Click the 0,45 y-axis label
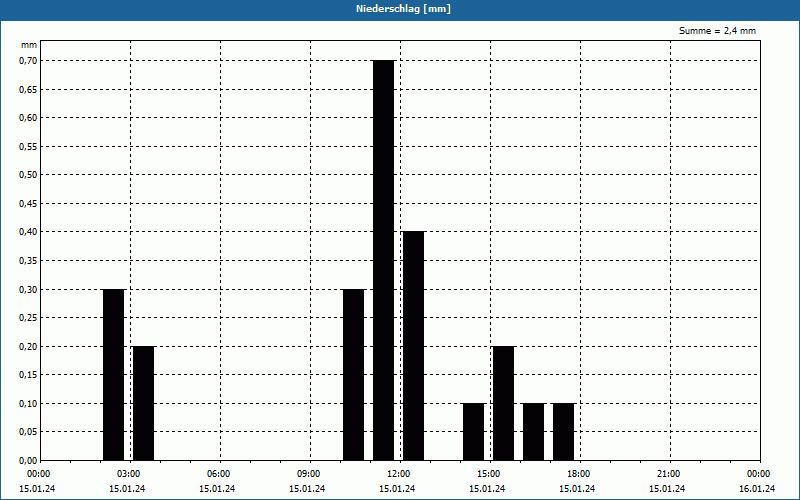This screenshot has height=500, width=800. 28,204
